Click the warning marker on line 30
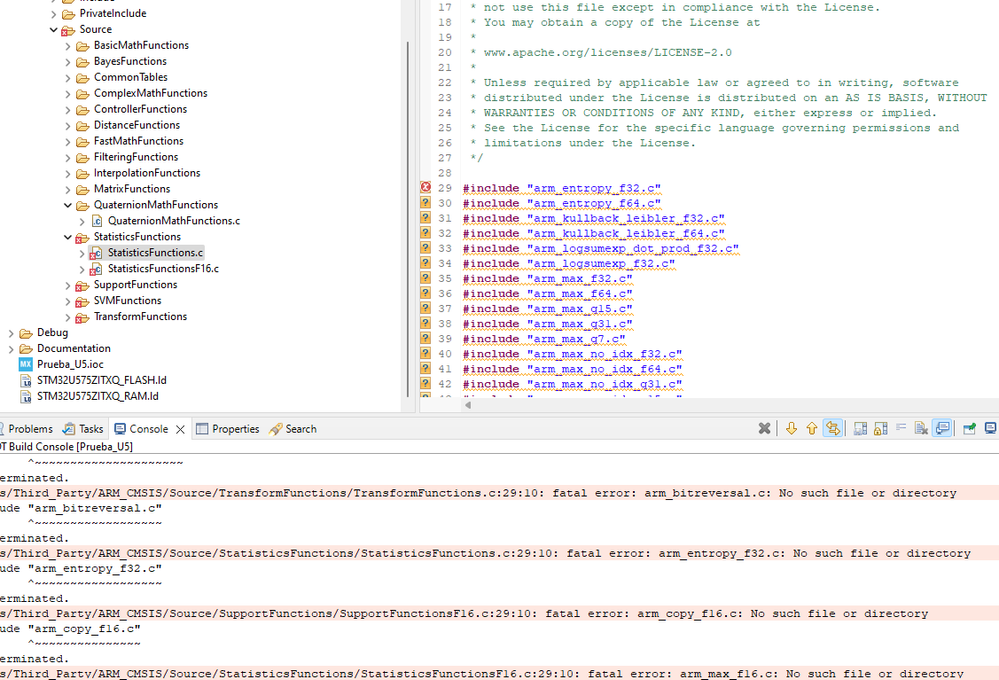 click(x=426, y=203)
